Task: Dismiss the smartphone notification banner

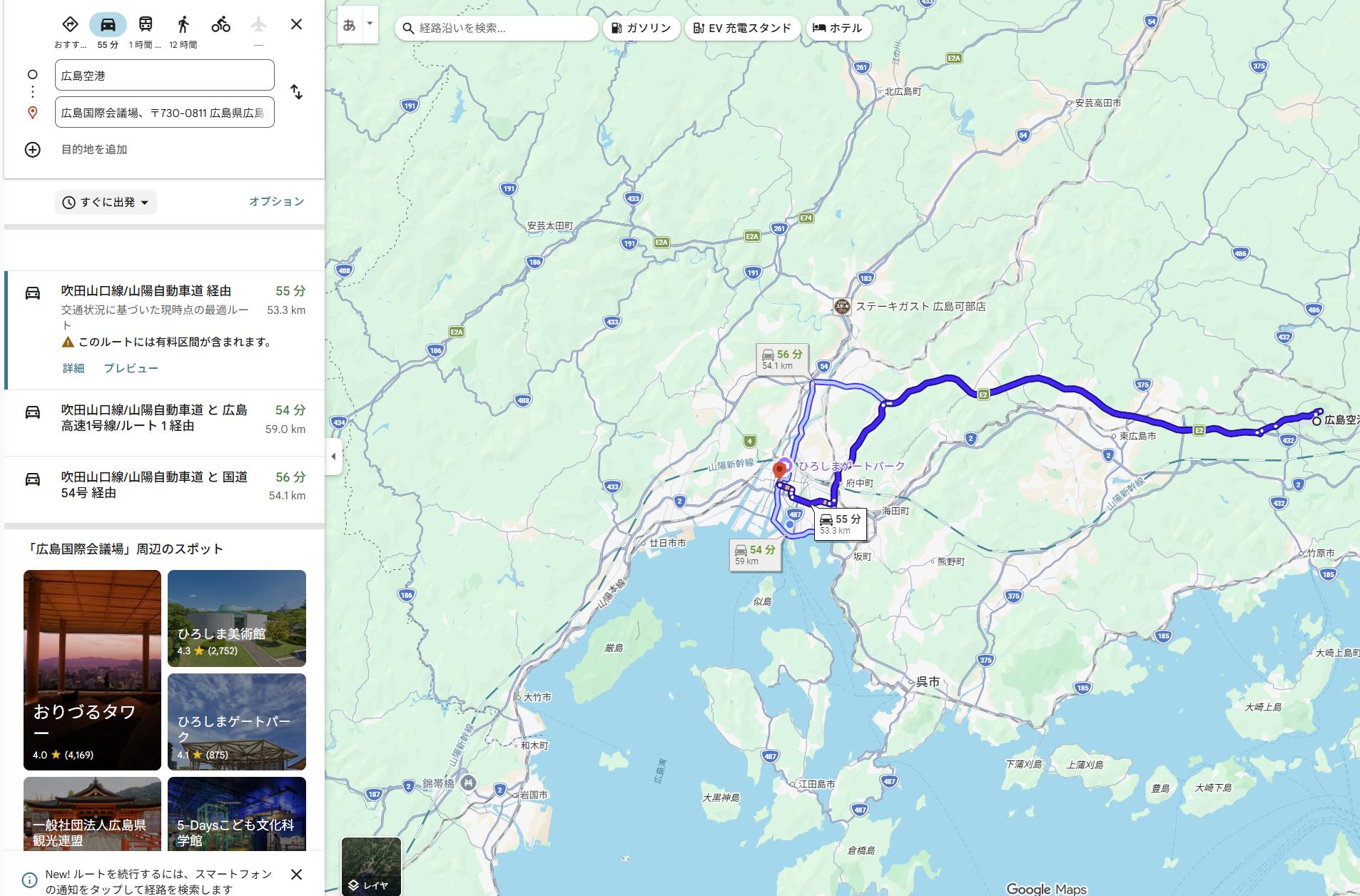Action: (x=296, y=875)
